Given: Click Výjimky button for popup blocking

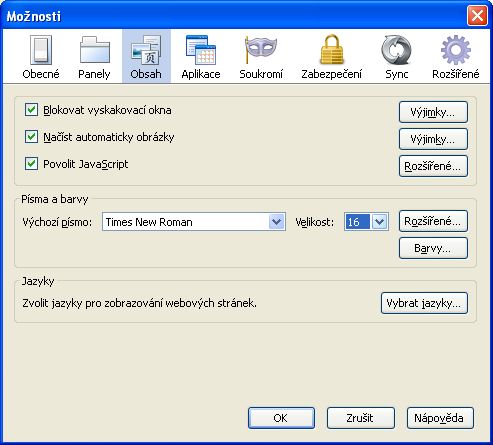Looking at the screenshot, I should (x=433, y=112).
